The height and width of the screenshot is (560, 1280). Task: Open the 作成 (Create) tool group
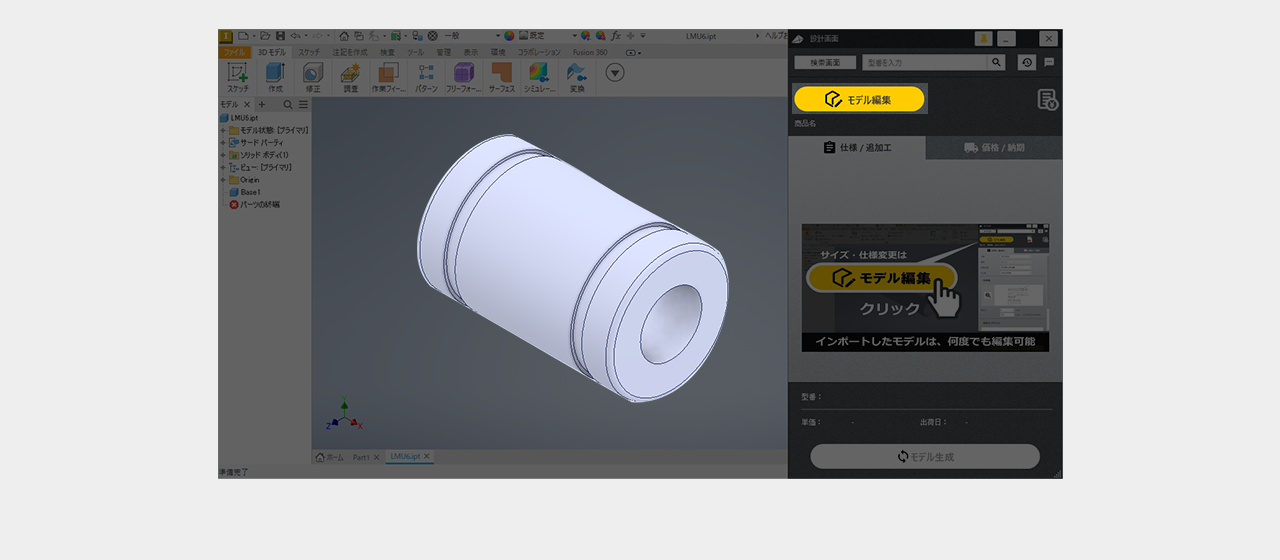[275, 73]
